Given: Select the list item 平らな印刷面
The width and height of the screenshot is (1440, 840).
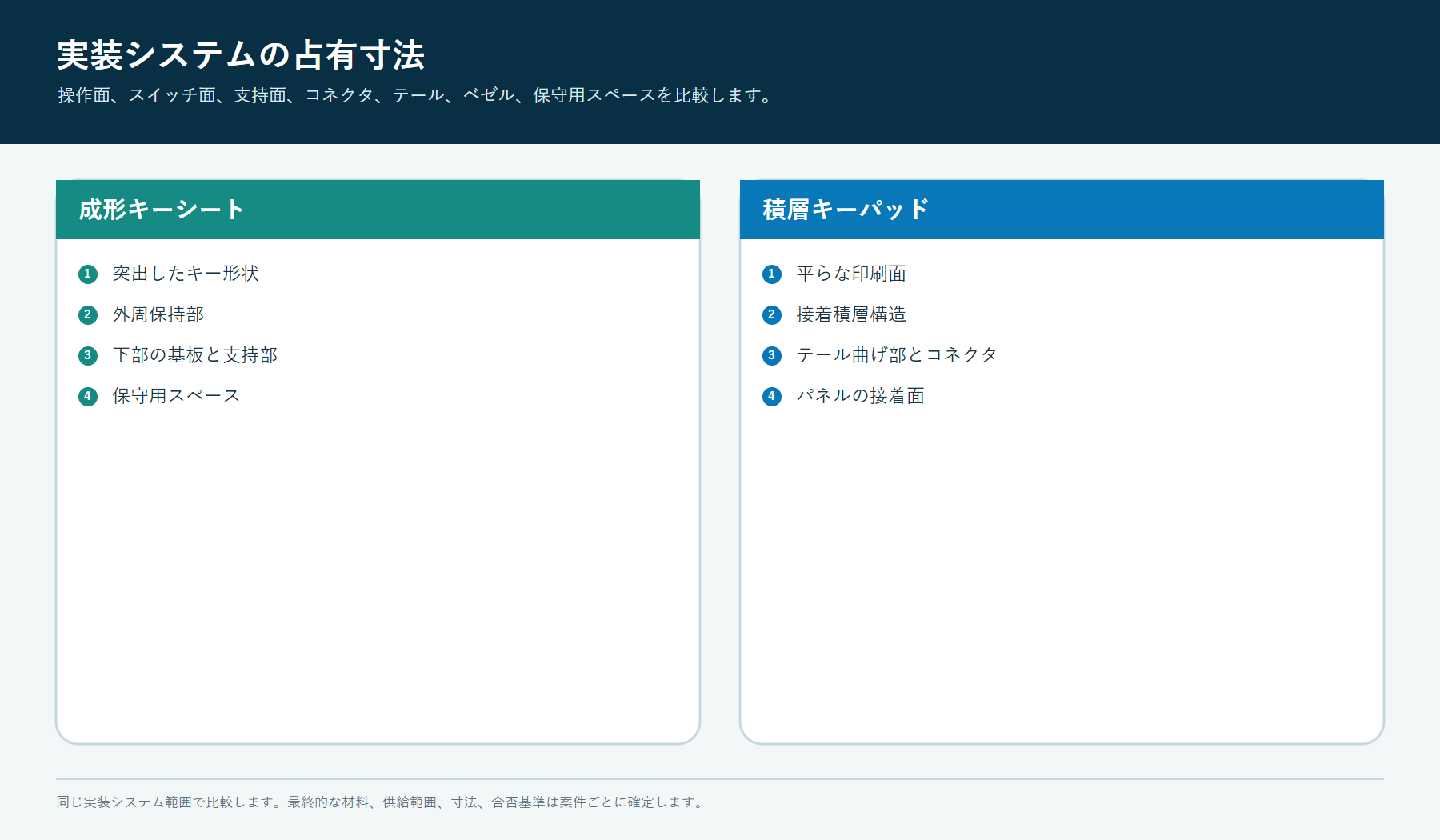Looking at the screenshot, I should (851, 274).
